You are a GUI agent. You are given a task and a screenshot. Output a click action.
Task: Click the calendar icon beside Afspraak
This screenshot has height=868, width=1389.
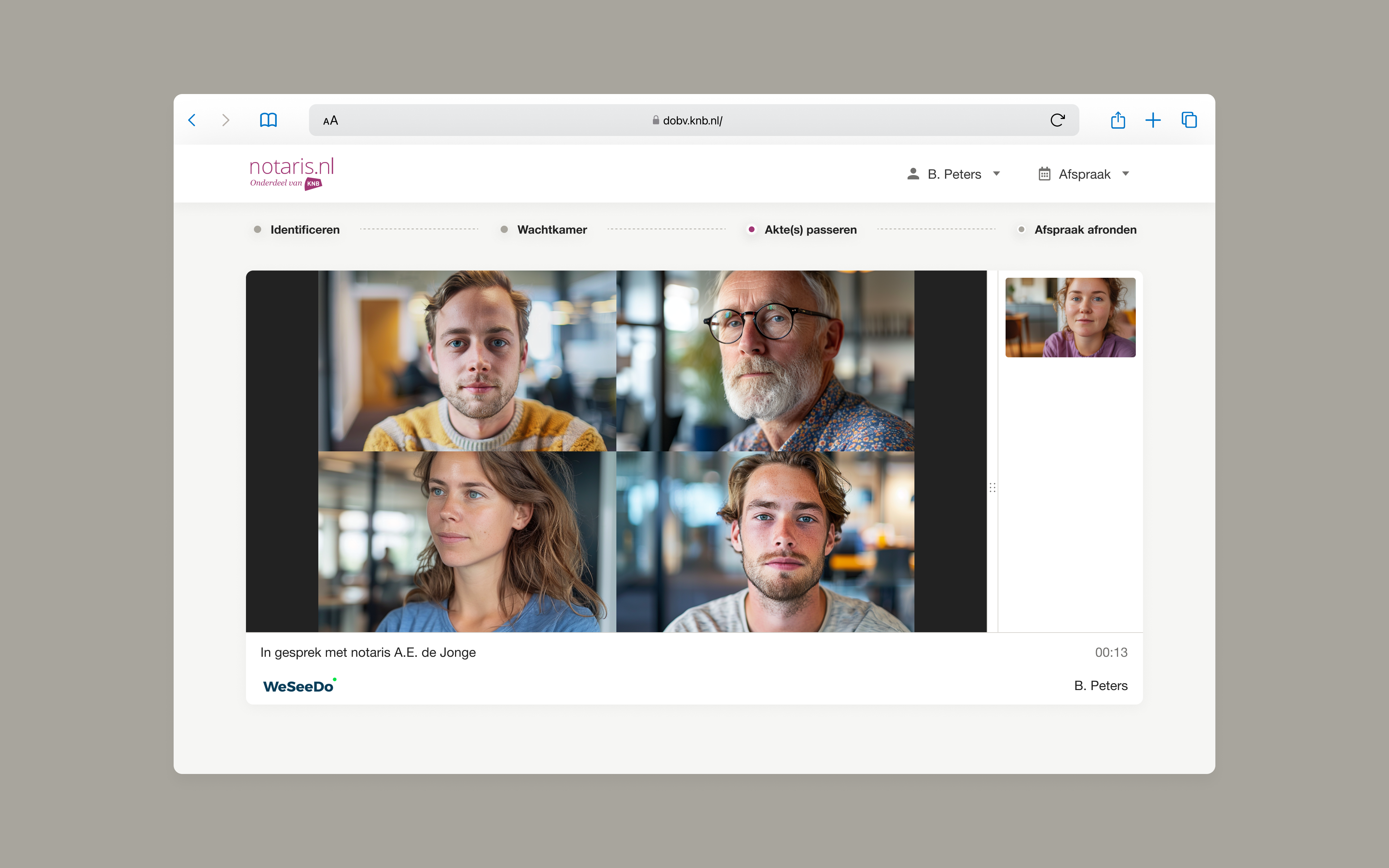pos(1044,174)
